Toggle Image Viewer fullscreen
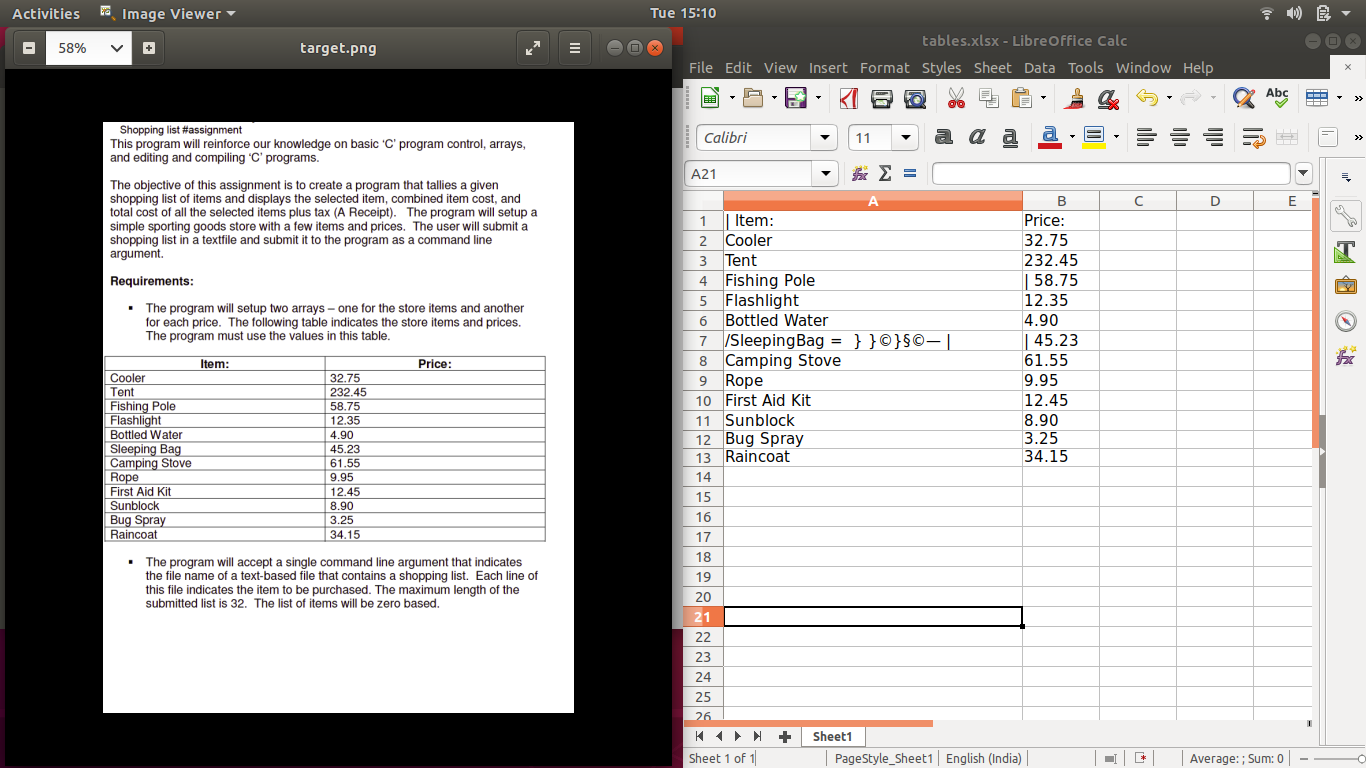The width and height of the screenshot is (1366, 768). click(533, 47)
